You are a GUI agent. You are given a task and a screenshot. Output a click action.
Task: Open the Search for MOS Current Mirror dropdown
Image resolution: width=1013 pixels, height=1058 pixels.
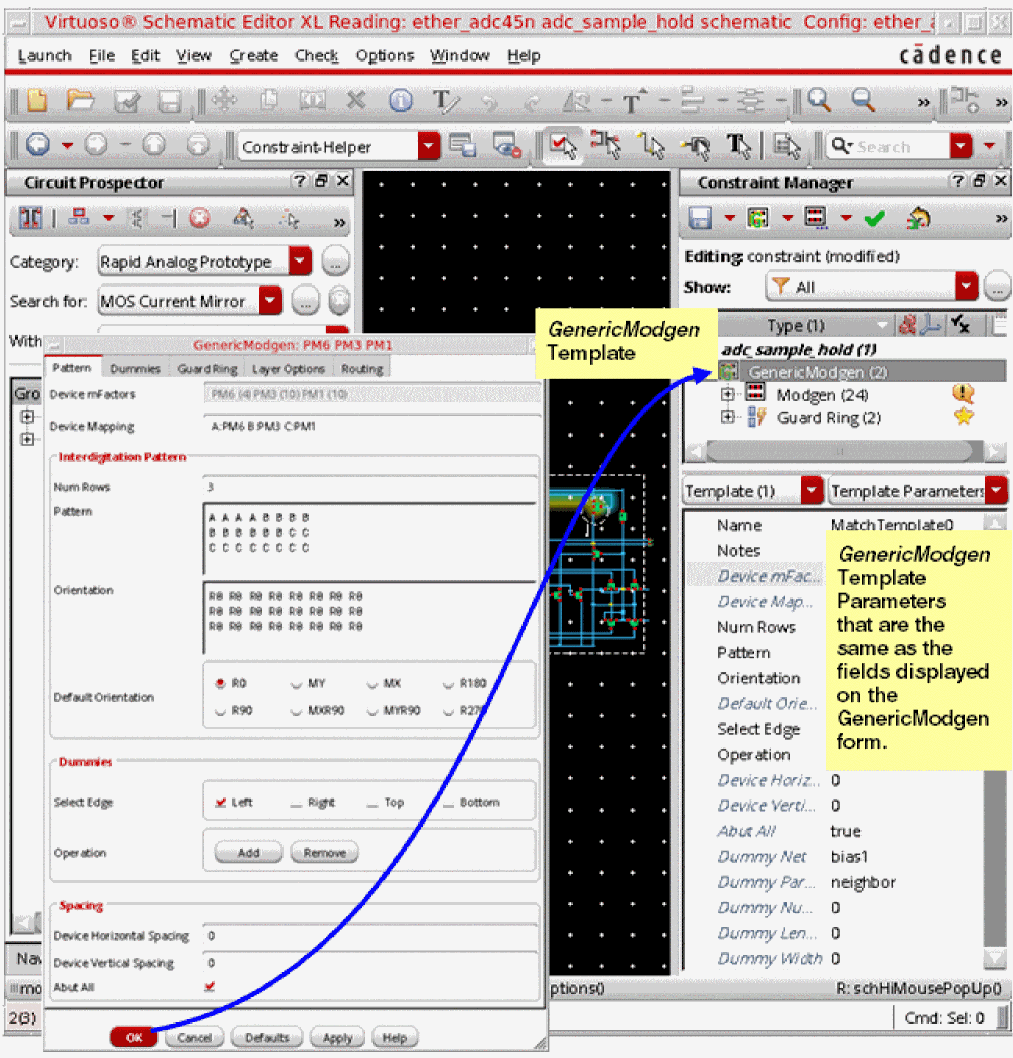pos(270,301)
